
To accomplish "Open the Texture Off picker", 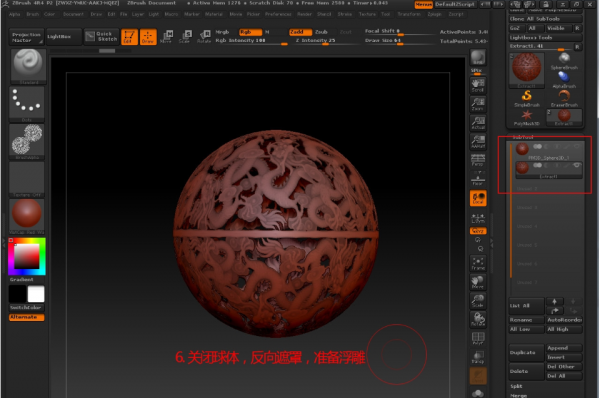I will [x=27, y=179].
